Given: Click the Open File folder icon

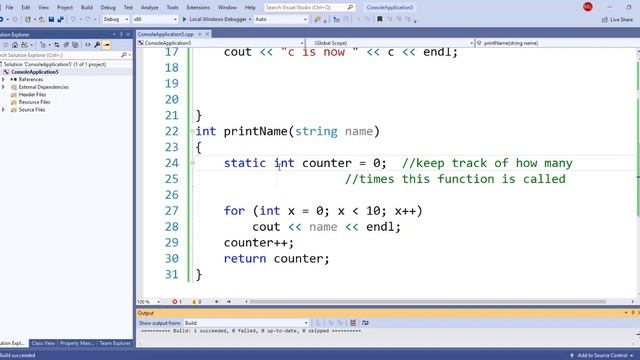Looking at the screenshot, I should [x=42, y=19].
